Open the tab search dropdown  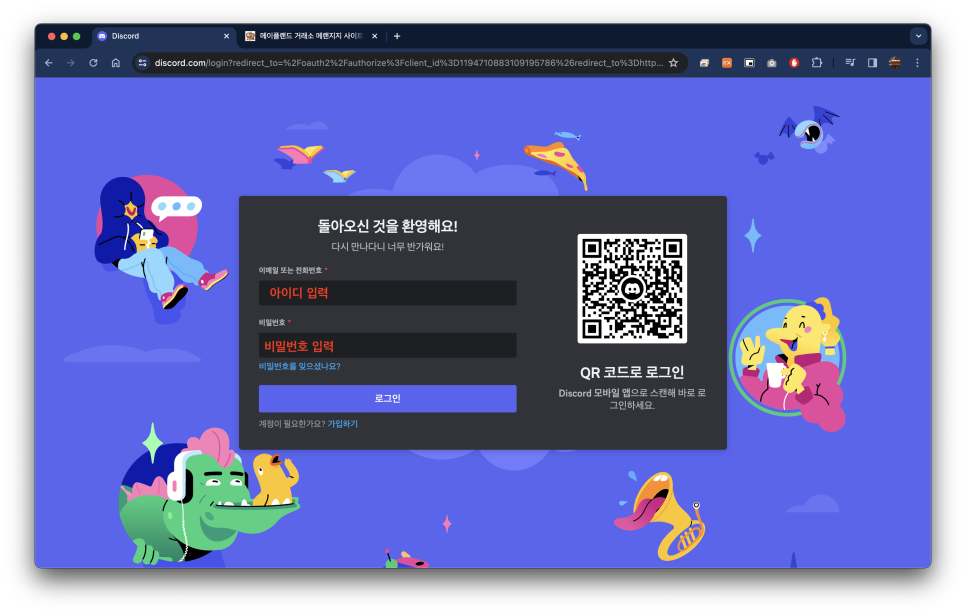coord(918,36)
